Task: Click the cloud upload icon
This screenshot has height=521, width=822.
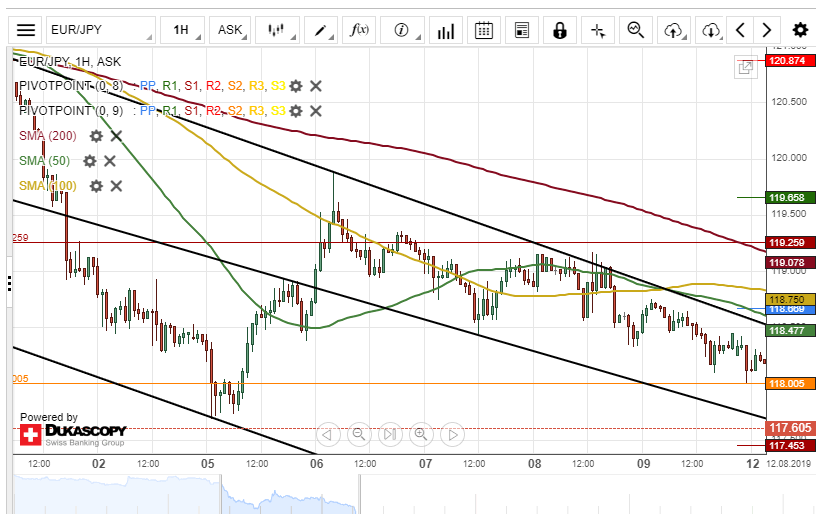Action: pos(674,30)
